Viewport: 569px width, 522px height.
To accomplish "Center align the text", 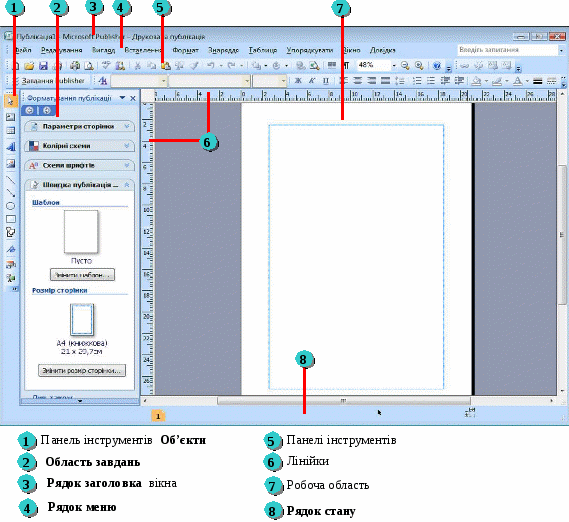I will (x=357, y=81).
